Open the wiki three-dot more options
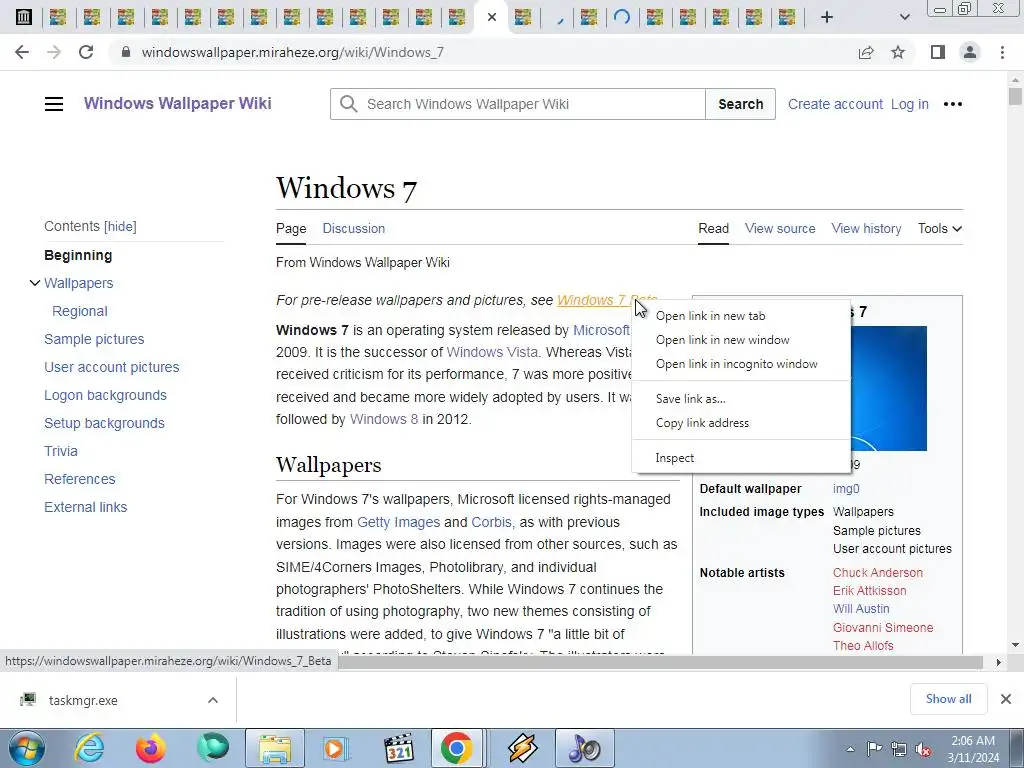The height and width of the screenshot is (768, 1024). point(953,104)
